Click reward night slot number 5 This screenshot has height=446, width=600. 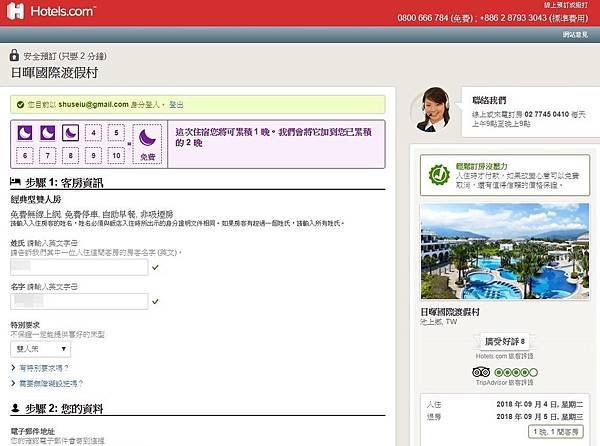116,133
